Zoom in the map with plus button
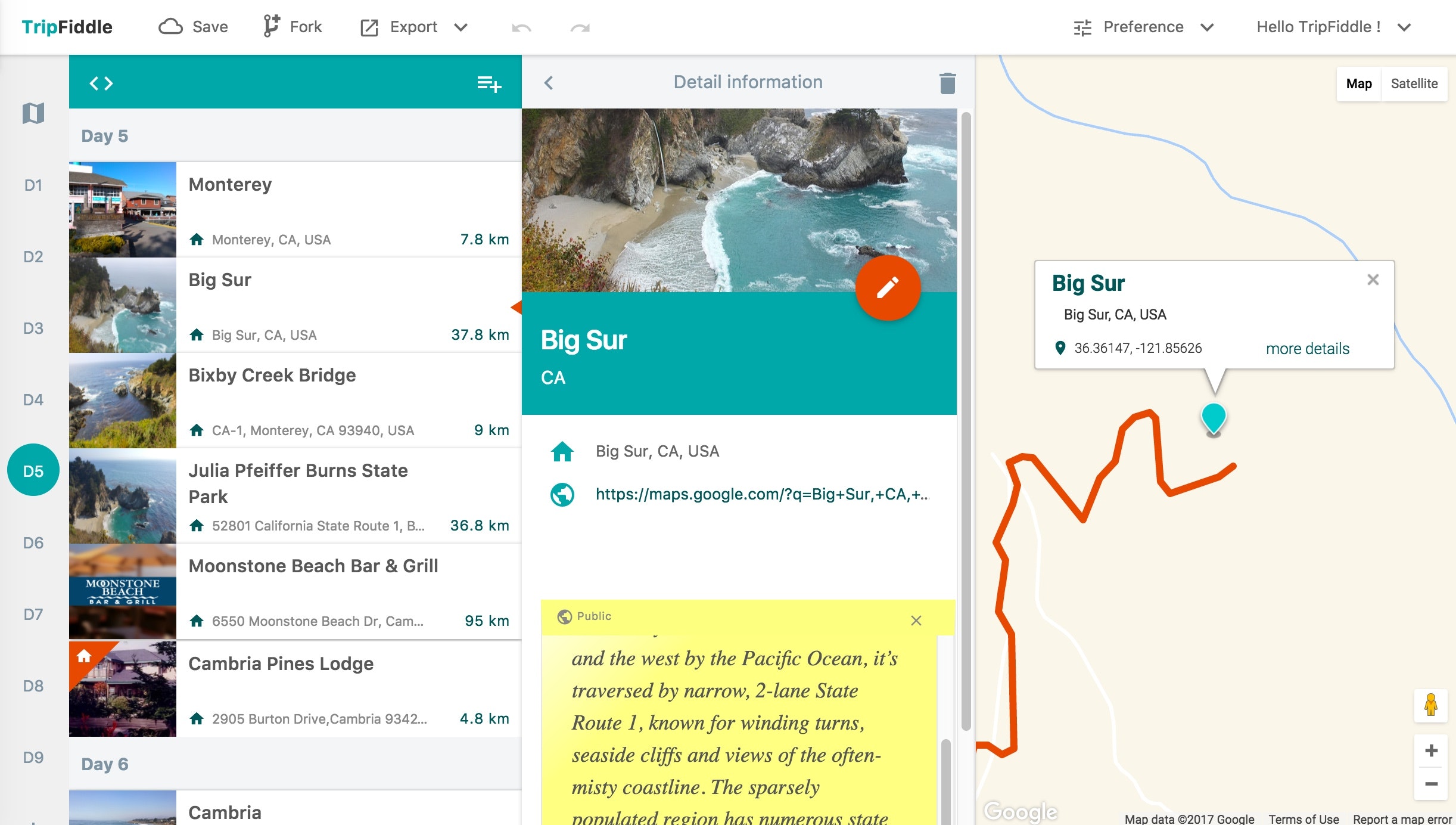The image size is (1456, 825). (1430, 750)
